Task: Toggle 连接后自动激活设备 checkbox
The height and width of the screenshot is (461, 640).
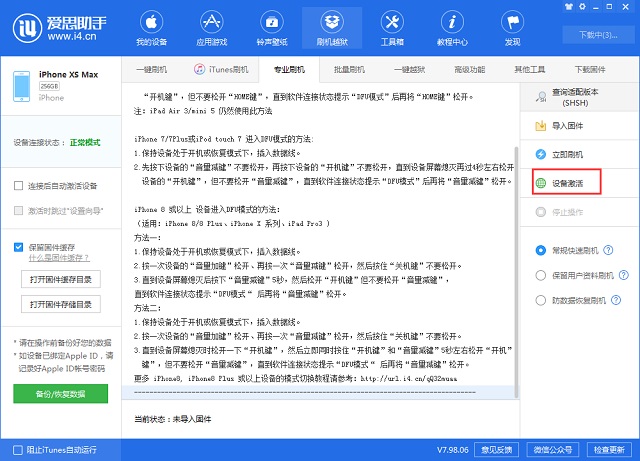Action: click(x=18, y=186)
